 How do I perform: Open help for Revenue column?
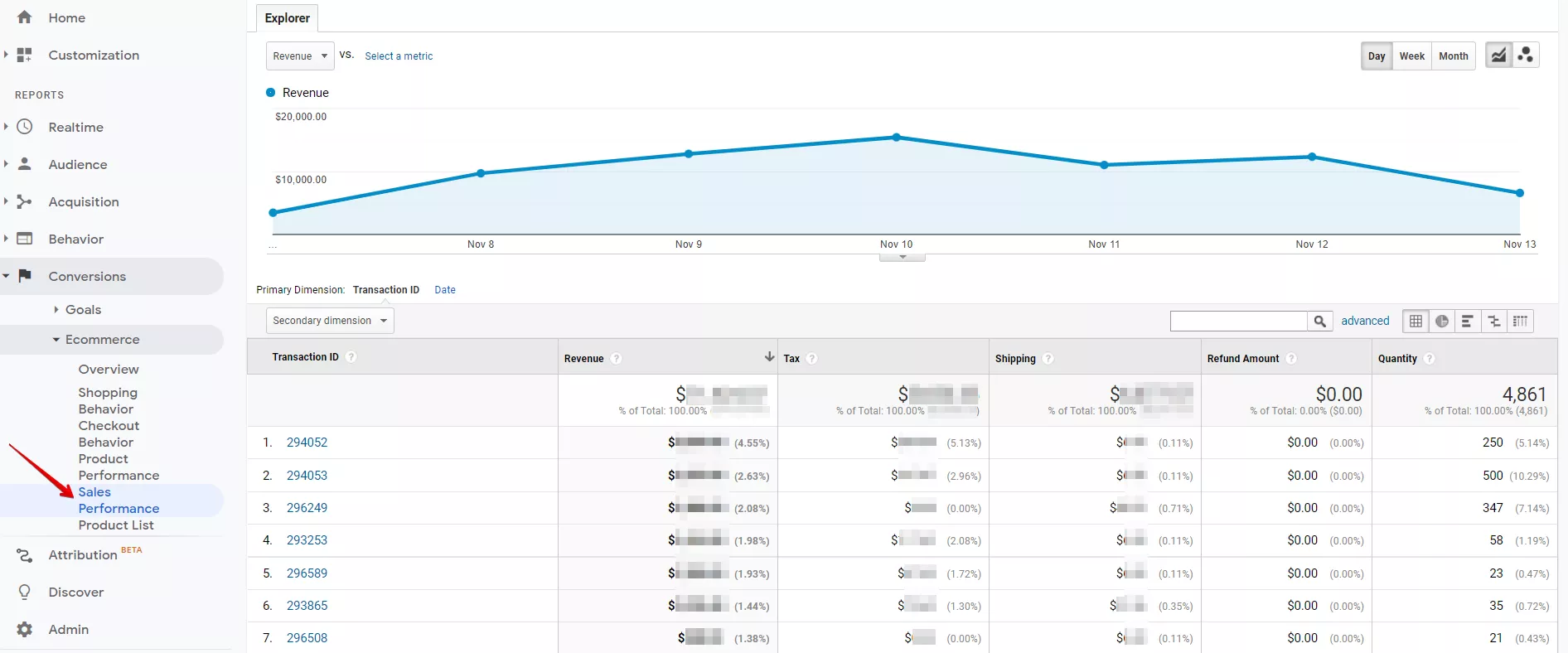(616, 359)
